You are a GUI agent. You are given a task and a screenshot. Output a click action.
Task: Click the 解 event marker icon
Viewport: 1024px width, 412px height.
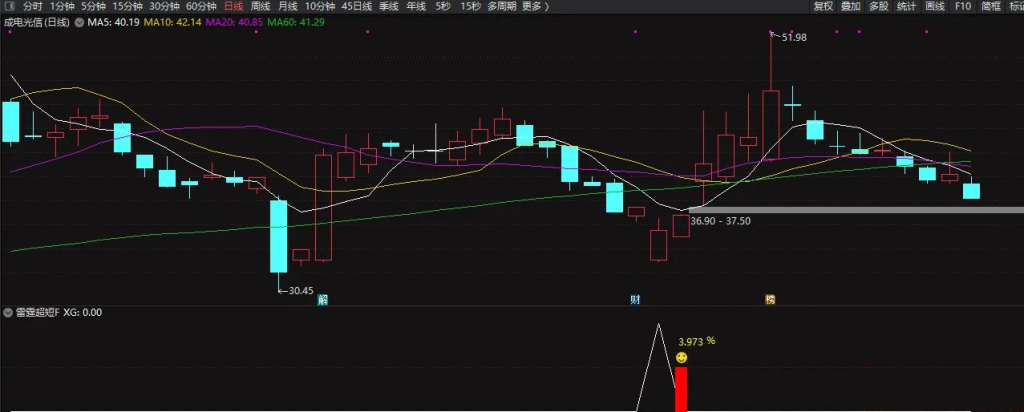click(323, 299)
